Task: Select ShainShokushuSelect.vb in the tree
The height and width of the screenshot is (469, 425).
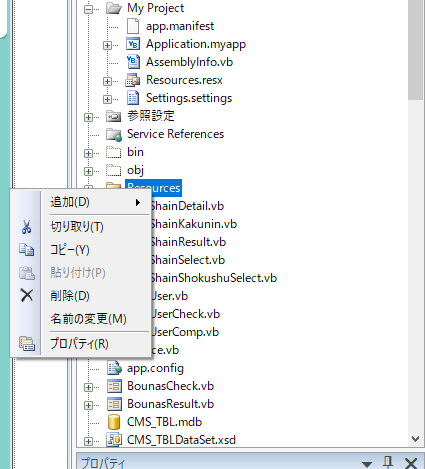Action: click(x=213, y=278)
